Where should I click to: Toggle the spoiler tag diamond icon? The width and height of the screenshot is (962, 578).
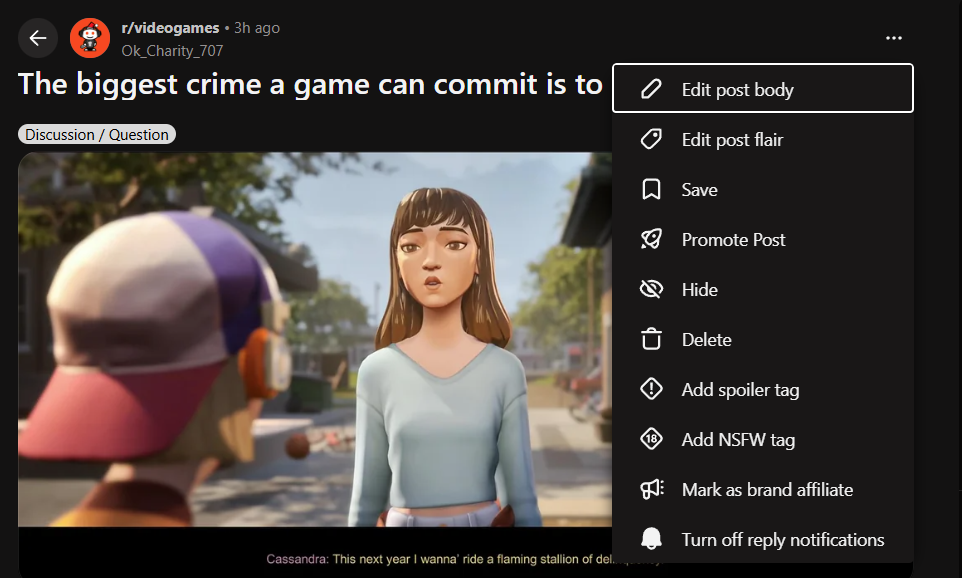coord(651,389)
